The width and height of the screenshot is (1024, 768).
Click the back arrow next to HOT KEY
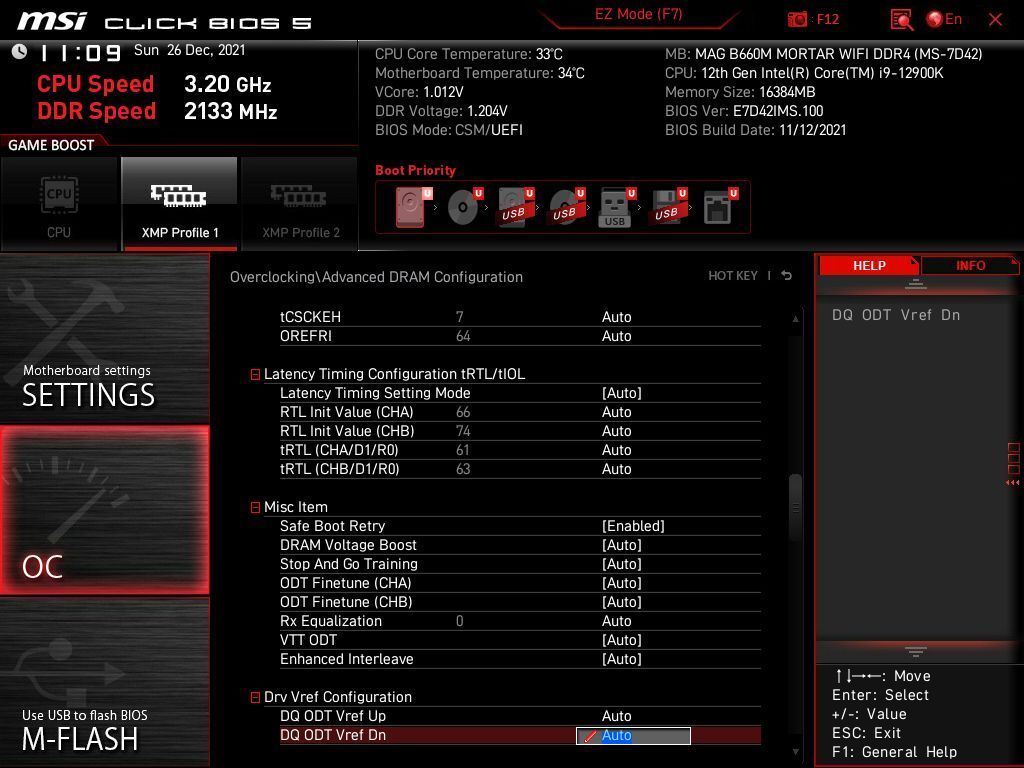tap(787, 276)
